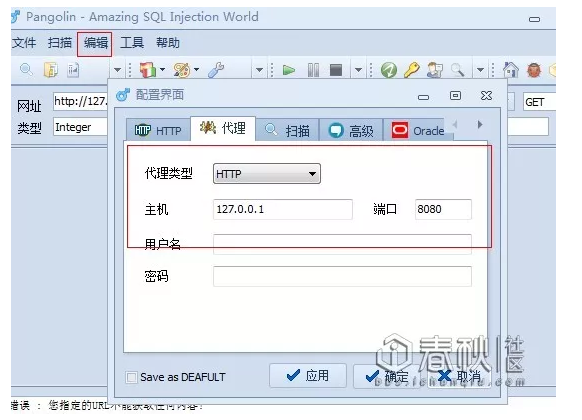Open the 帮助 menu
Image resolution: width=582 pixels, height=420 pixels.
(168, 43)
